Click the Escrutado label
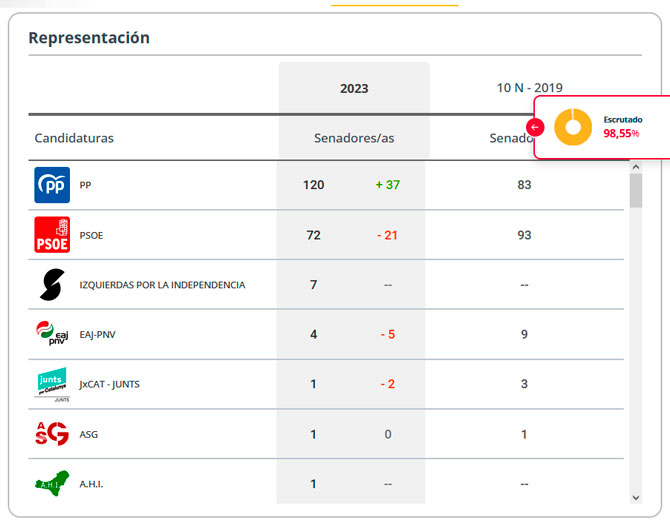This screenshot has width=670, height=527. tap(623, 120)
